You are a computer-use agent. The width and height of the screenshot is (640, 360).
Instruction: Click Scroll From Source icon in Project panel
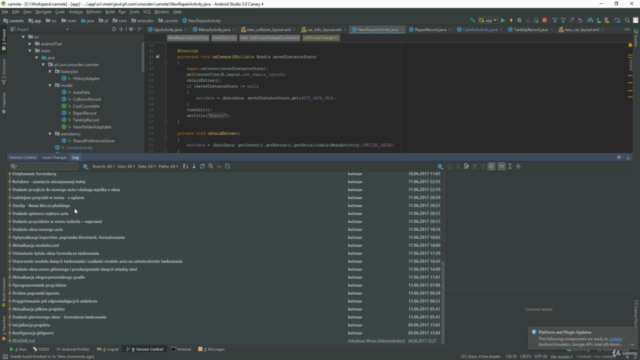pyautogui.click(x=114, y=29)
